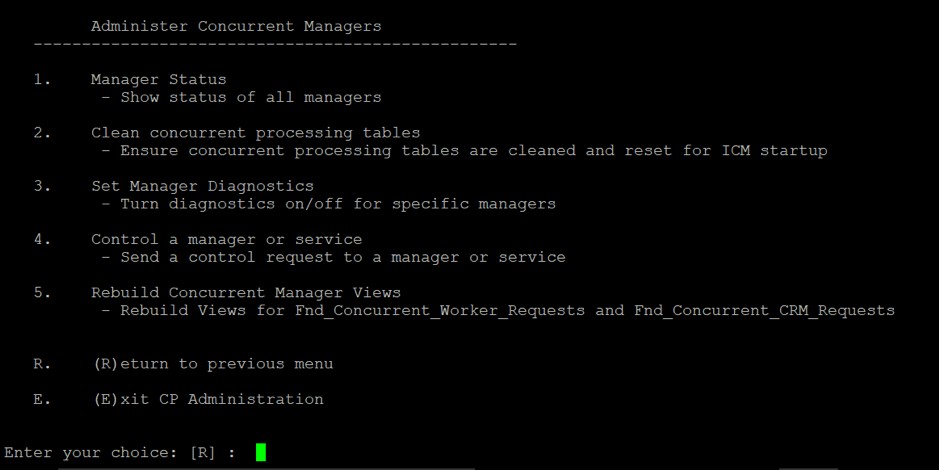Image resolution: width=939 pixels, height=470 pixels.
Task: Click the green cursor block at the prompt
Action: 261,453
